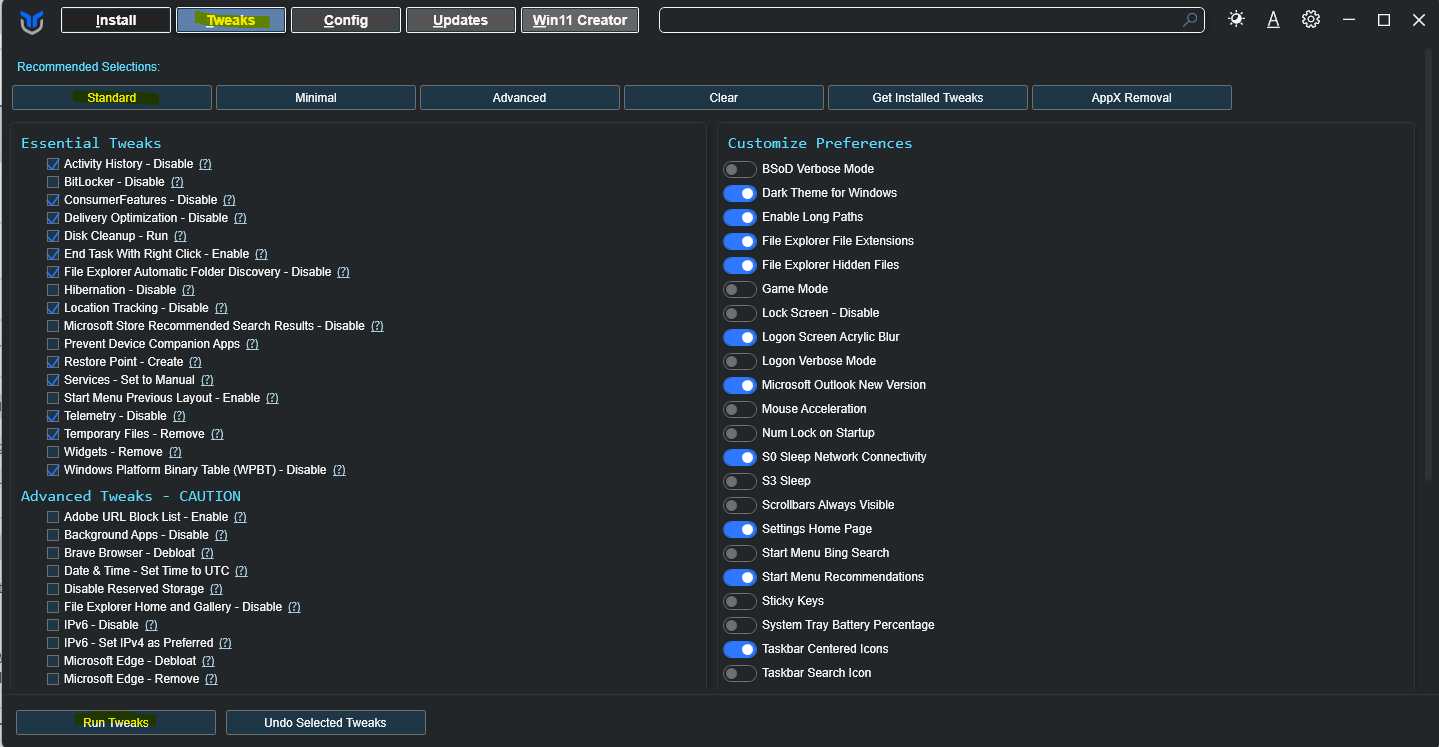Open the Config tab
This screenshot has height=747, width=1439.
pyautogui.click(x=346, y=20)
